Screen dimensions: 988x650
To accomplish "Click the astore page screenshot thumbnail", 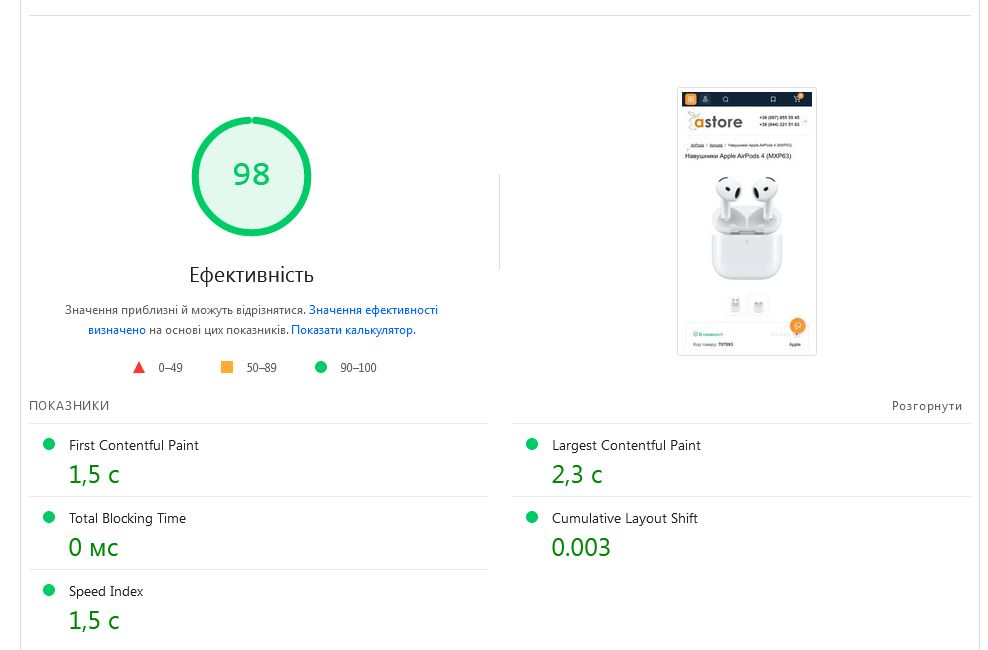I will (x=746, y=221).
